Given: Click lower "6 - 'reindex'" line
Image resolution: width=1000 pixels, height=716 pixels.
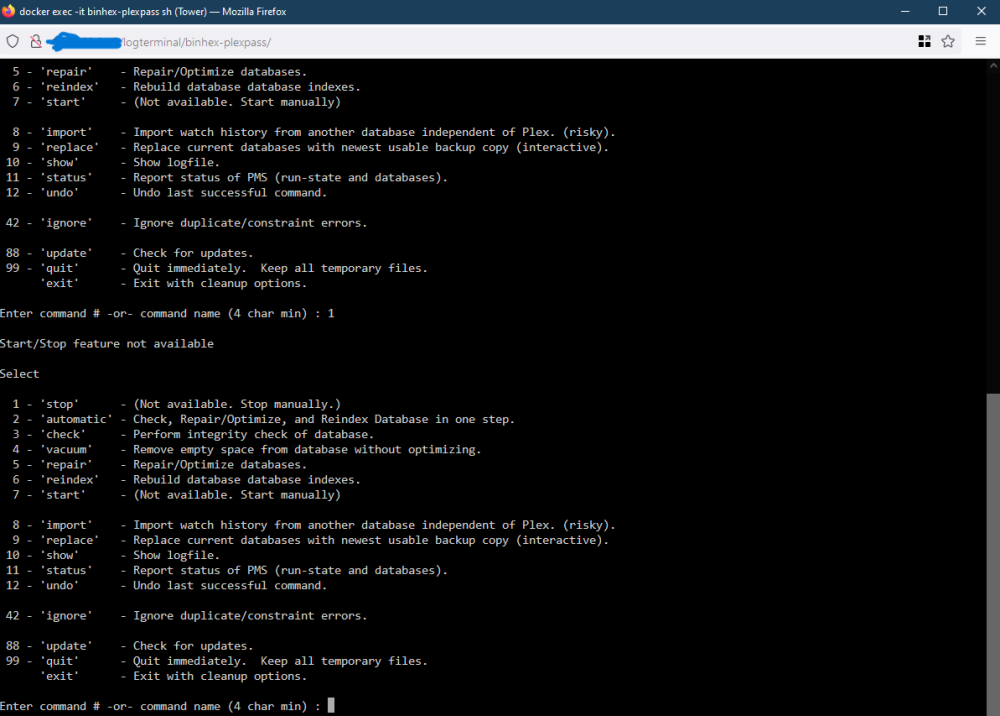Looking at the screenshot, I should pos(186,479).
